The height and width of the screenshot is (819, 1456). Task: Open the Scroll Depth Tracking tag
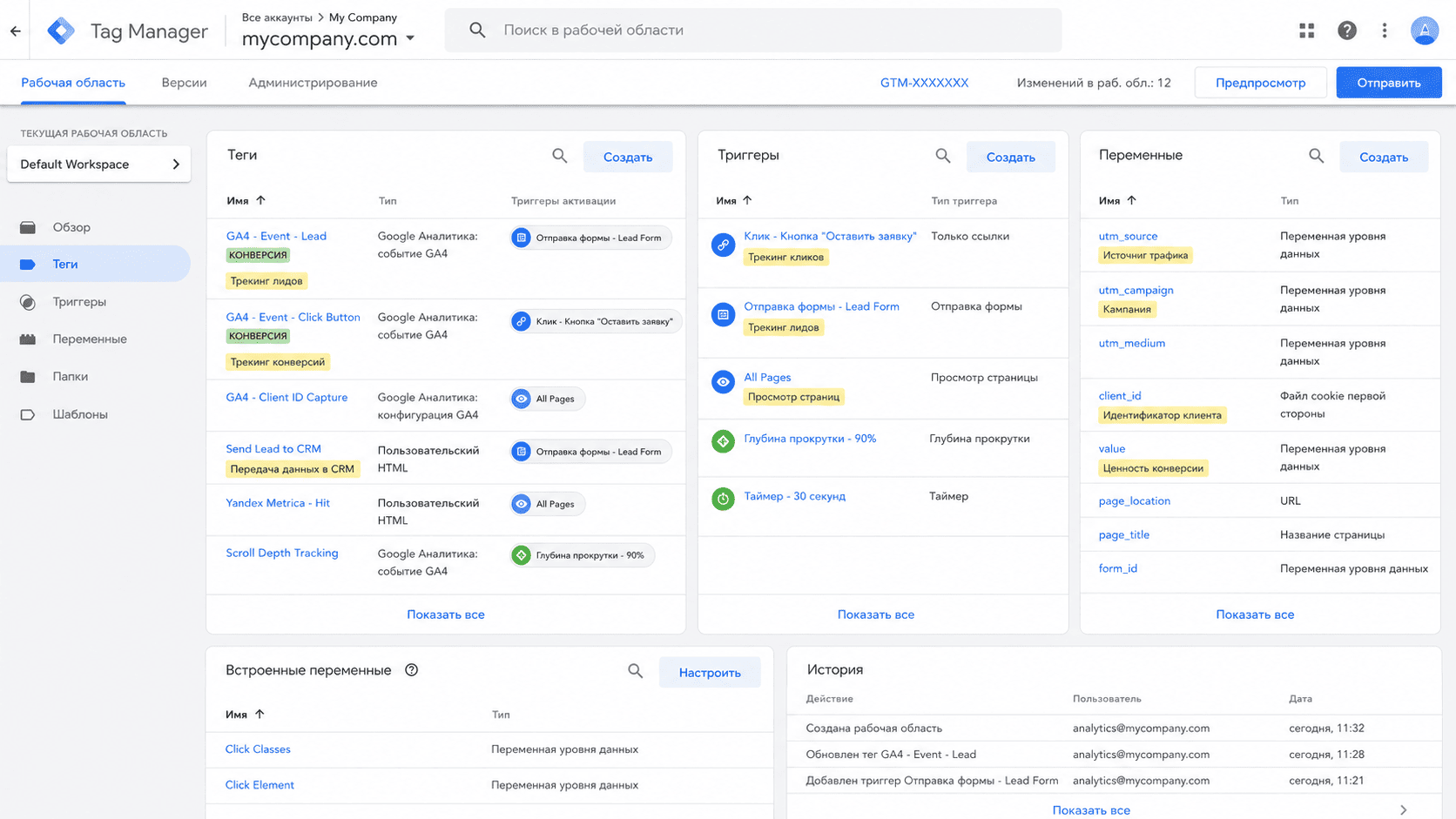click(282, 553)
